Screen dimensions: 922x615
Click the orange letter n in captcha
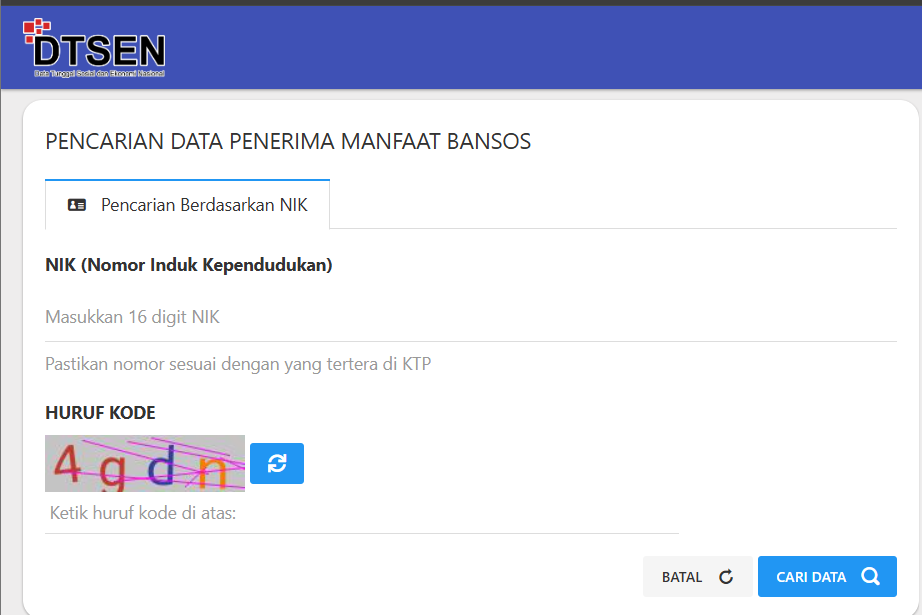tap(213, 472)
